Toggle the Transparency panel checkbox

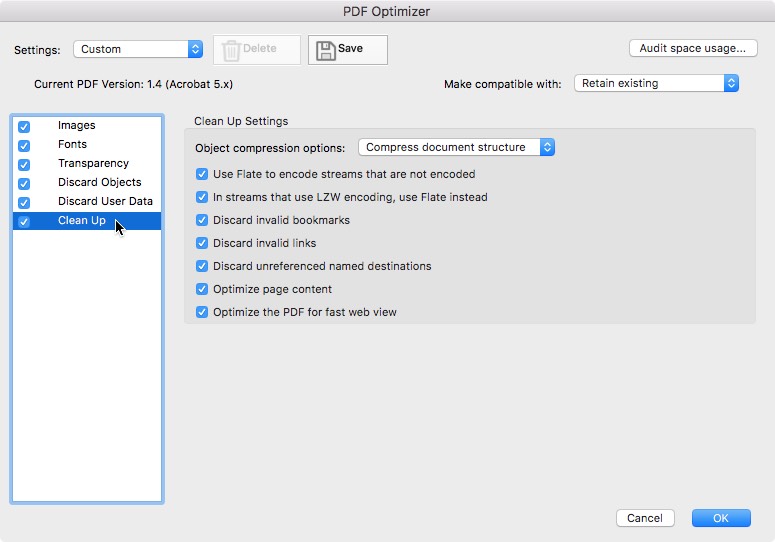pyautogui.click(x=24, y=165)
